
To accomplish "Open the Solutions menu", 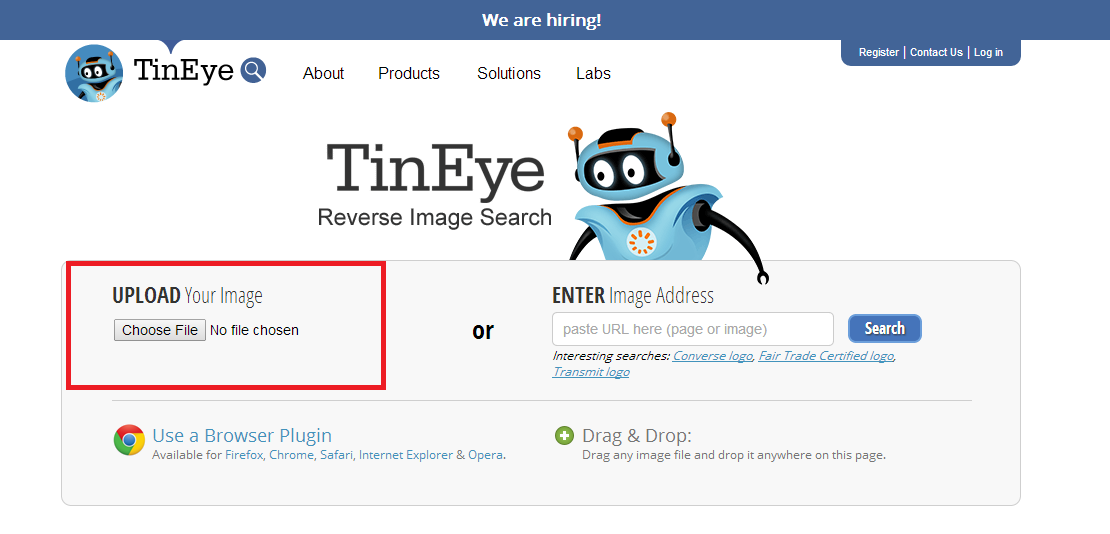I will 509,74.
